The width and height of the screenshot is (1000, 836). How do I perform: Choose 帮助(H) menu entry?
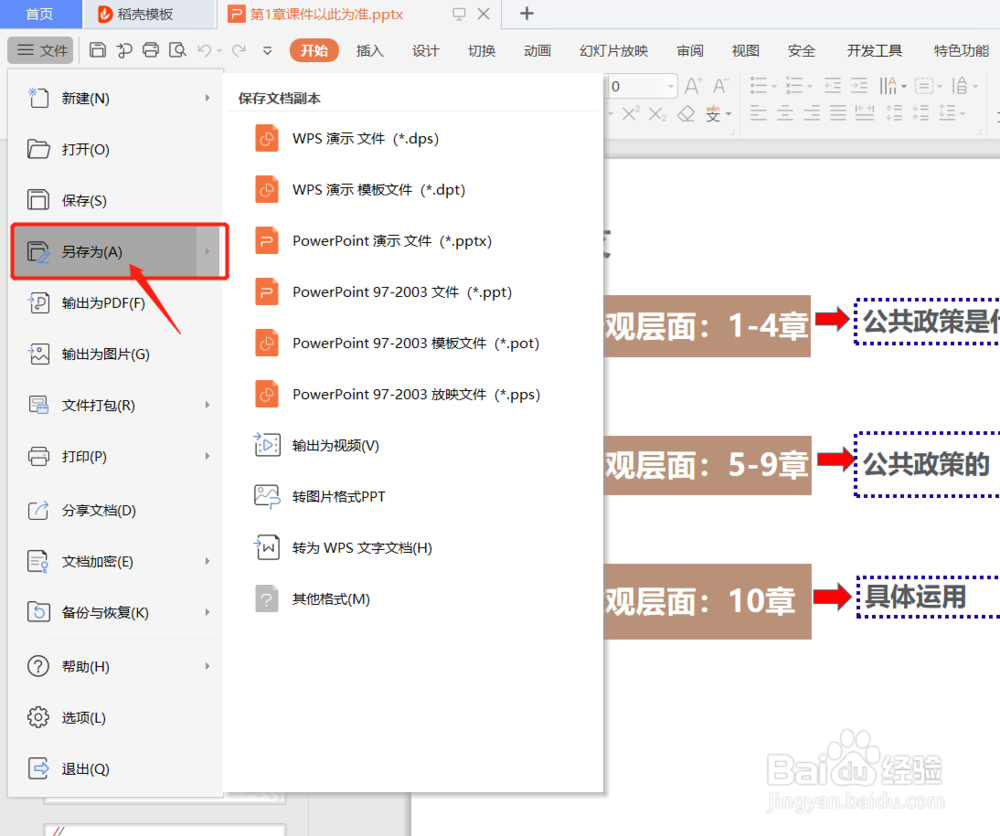tap(117, 666)
